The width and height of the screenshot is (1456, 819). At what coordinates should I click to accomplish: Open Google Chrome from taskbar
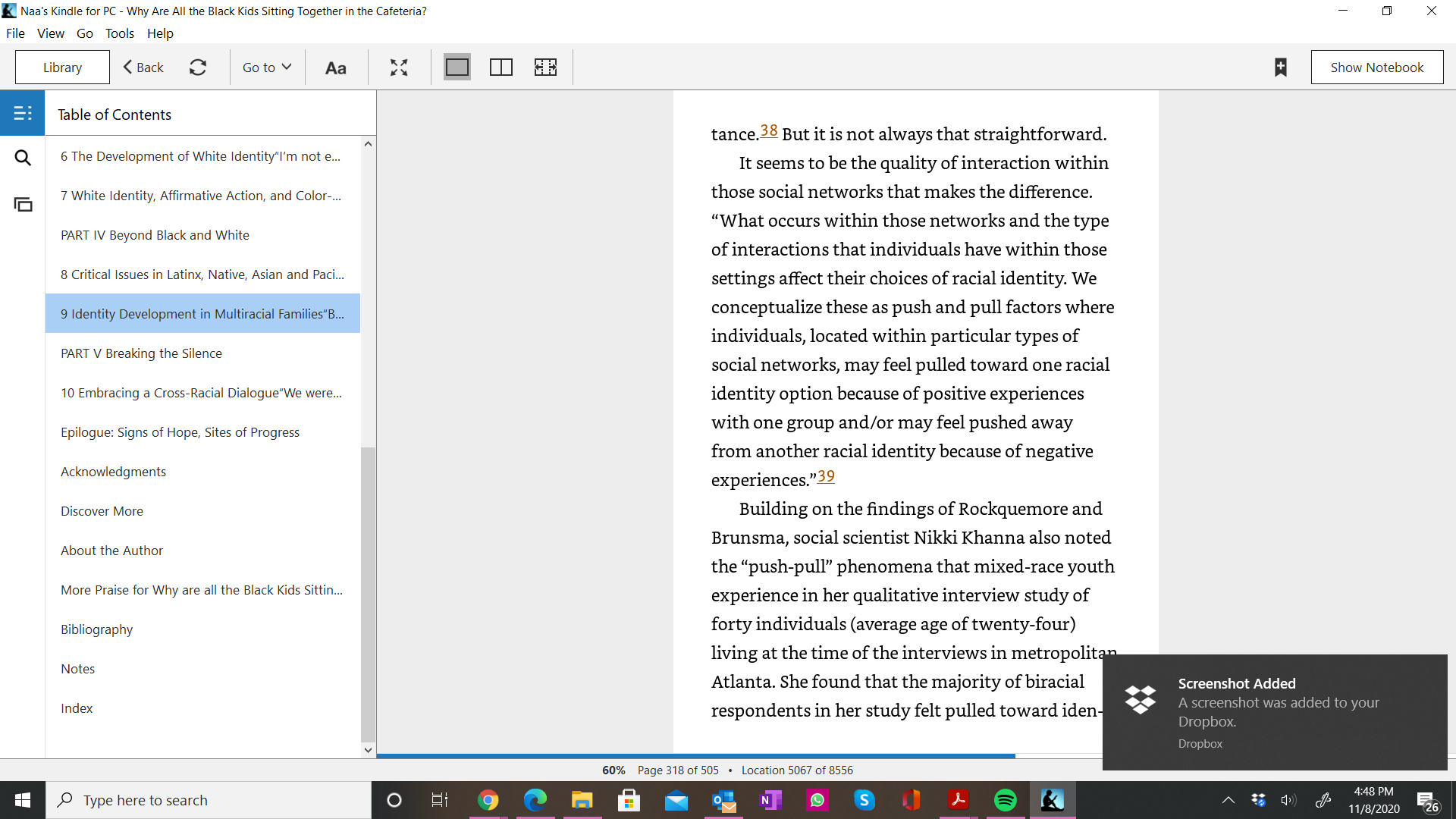coord(488,800)
